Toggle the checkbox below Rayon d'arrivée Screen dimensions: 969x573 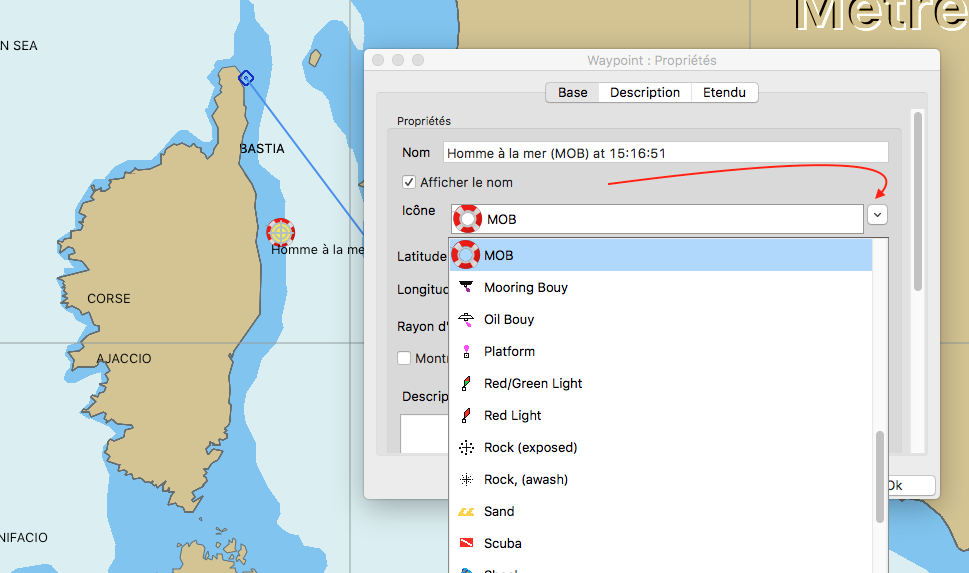point(404,358)
